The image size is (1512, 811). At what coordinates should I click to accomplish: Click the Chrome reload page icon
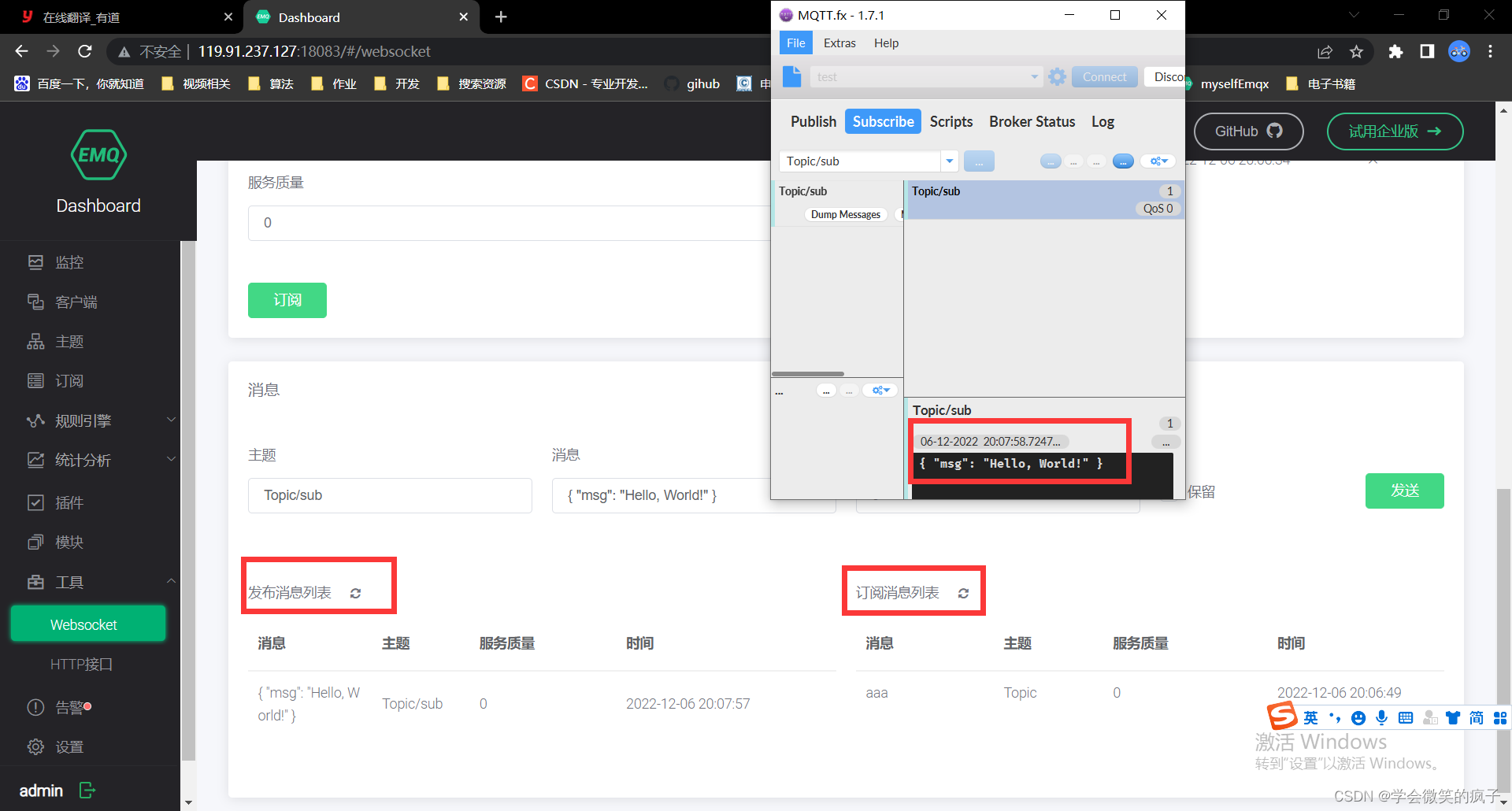pyautogui.click(x=85, y=51)
